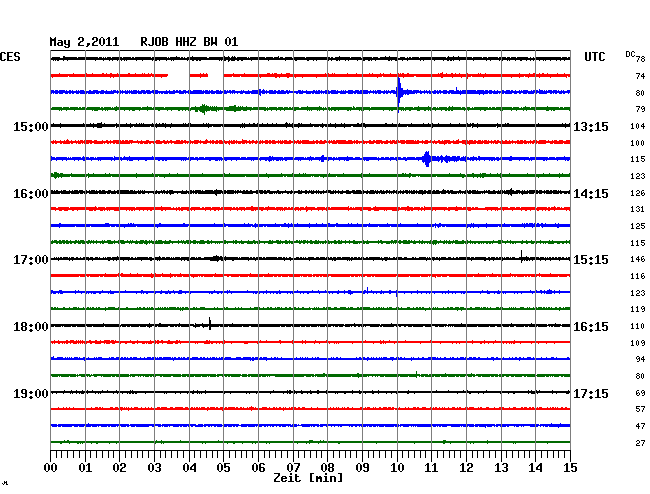Screen dimensions: 650x494
Task: Click the first red trace segment between its gaps
Action: coord(199,75)
